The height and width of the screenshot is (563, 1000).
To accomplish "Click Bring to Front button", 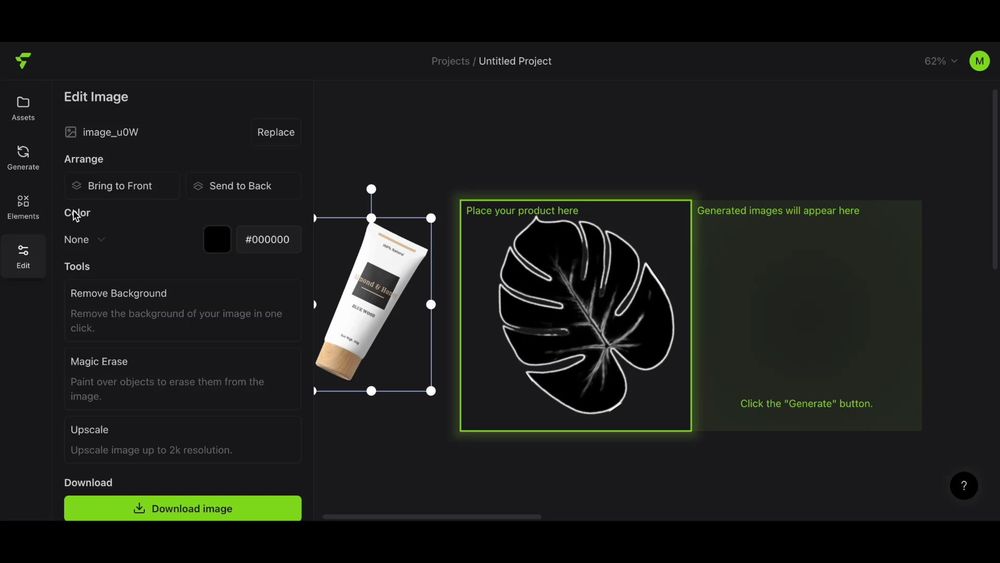I will click(x=122, y=186).
